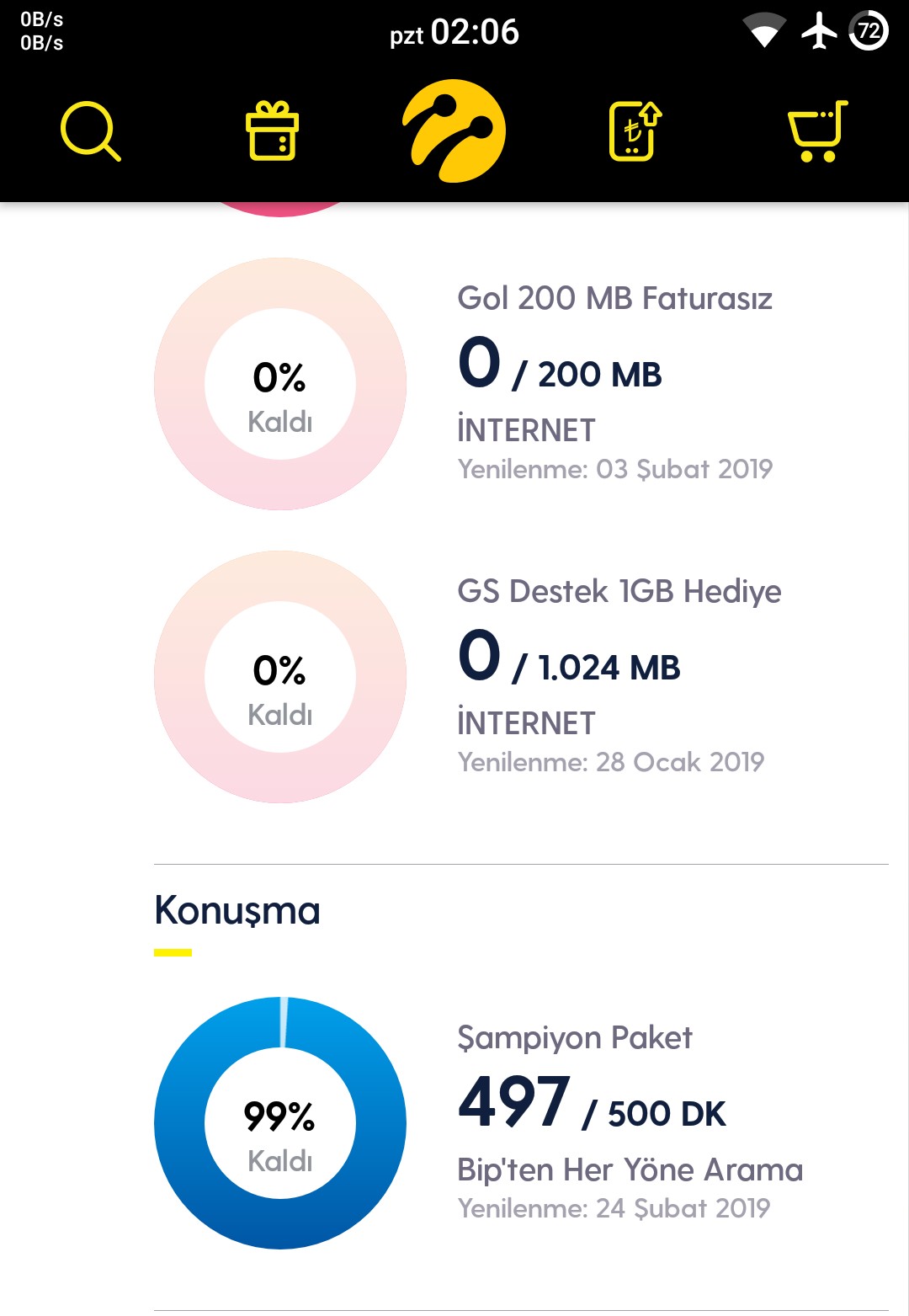
Task: Select the Konuşma section heading
Action: (237, 911)
